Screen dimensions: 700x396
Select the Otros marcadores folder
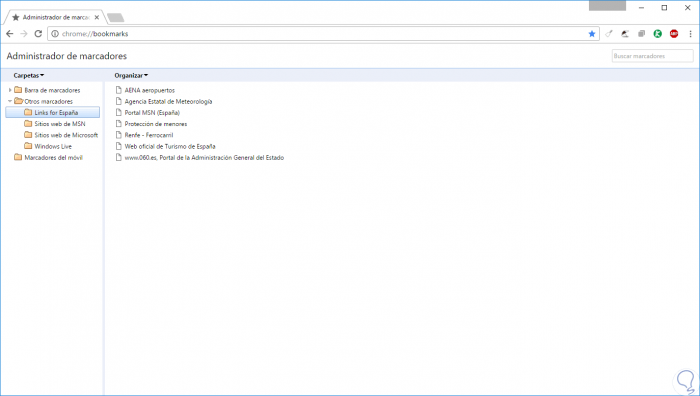click(48, 101)
